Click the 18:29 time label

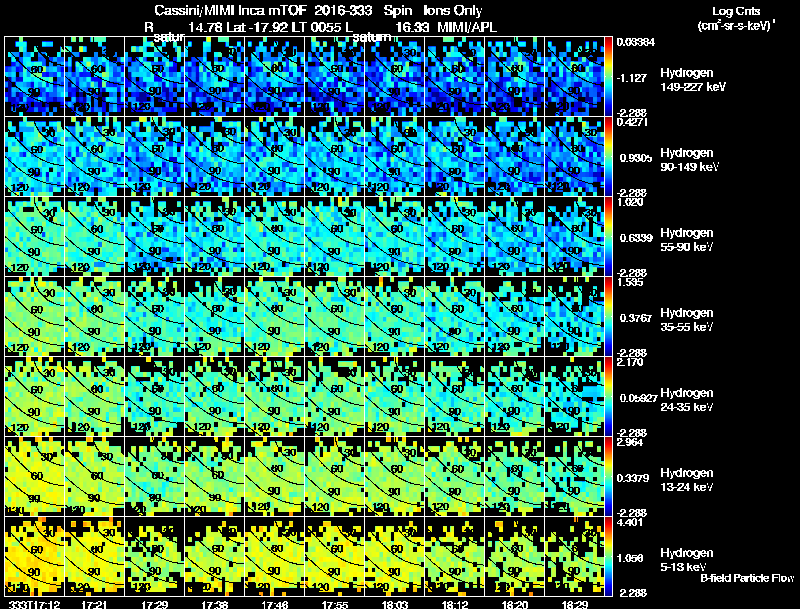point(574,604)
